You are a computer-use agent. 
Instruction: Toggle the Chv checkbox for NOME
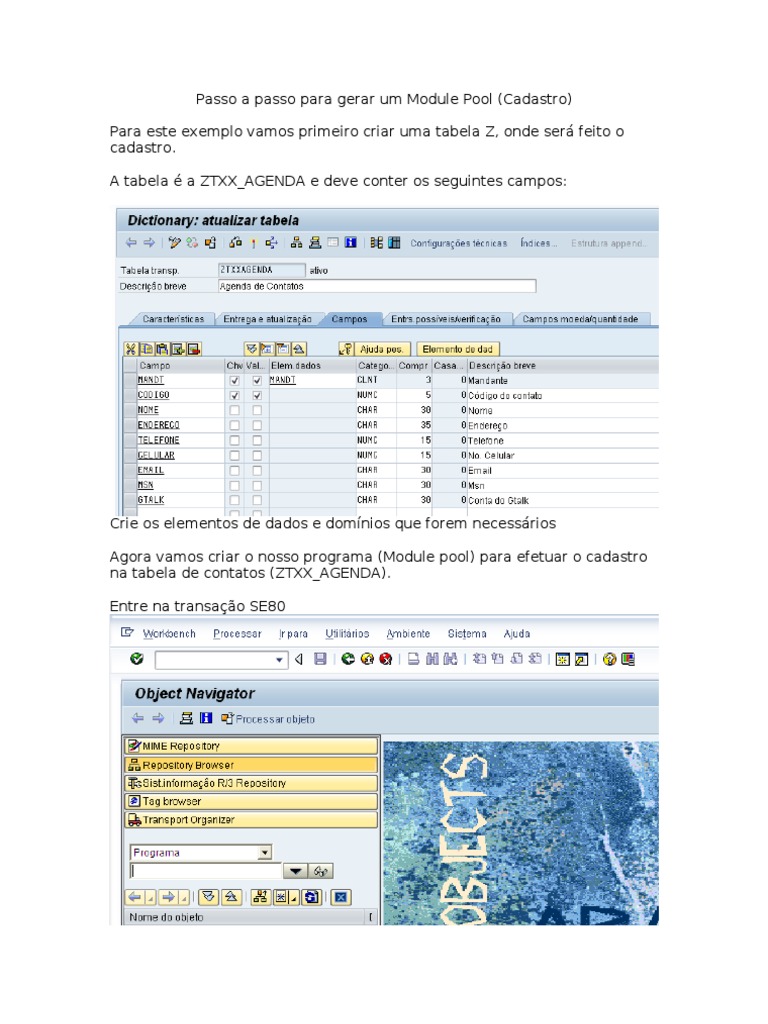(x=234, y=410)
